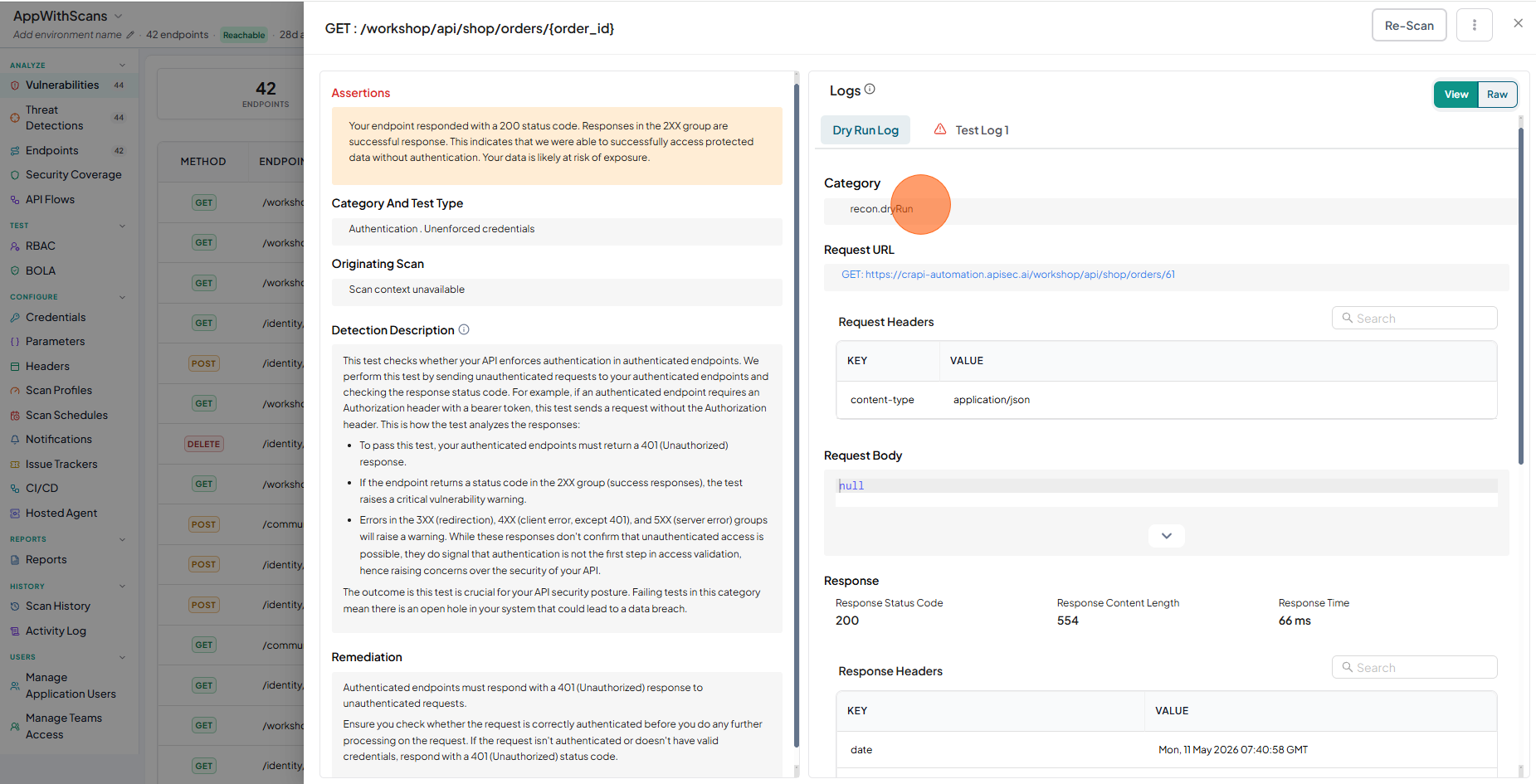Viewport: 1536px width, 784px height.
Task: Select the Dry Run Log tab
Action: [866, 130]
